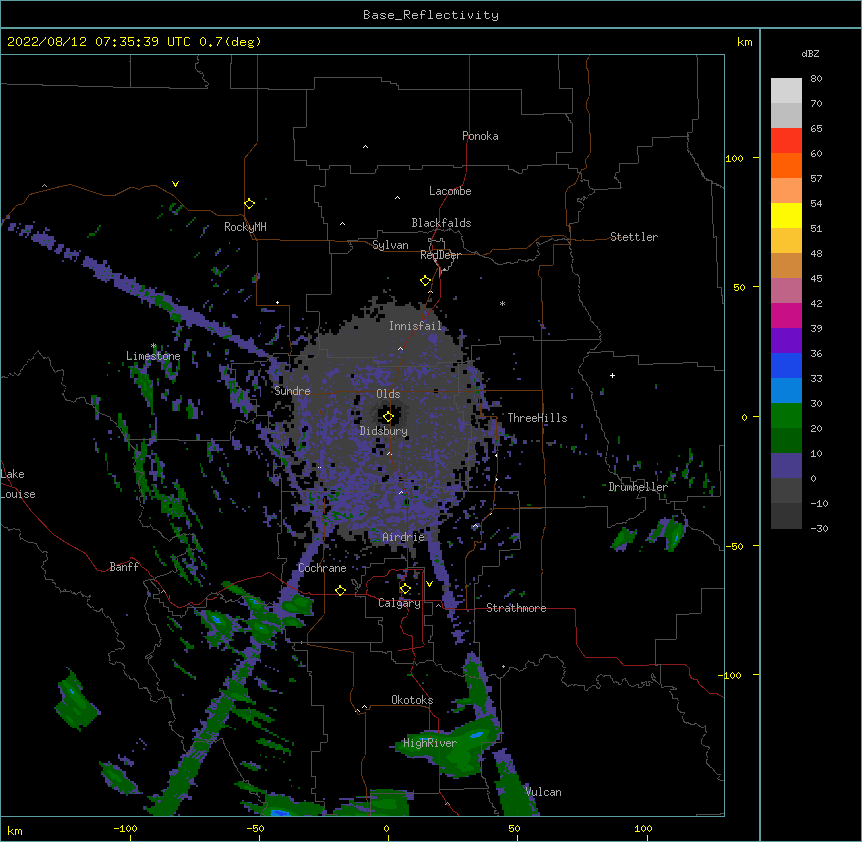Click the yellow diamond marker above Calgary label
Image resolution: width=862 pixels, height=842 pixels.
point(405,589)
